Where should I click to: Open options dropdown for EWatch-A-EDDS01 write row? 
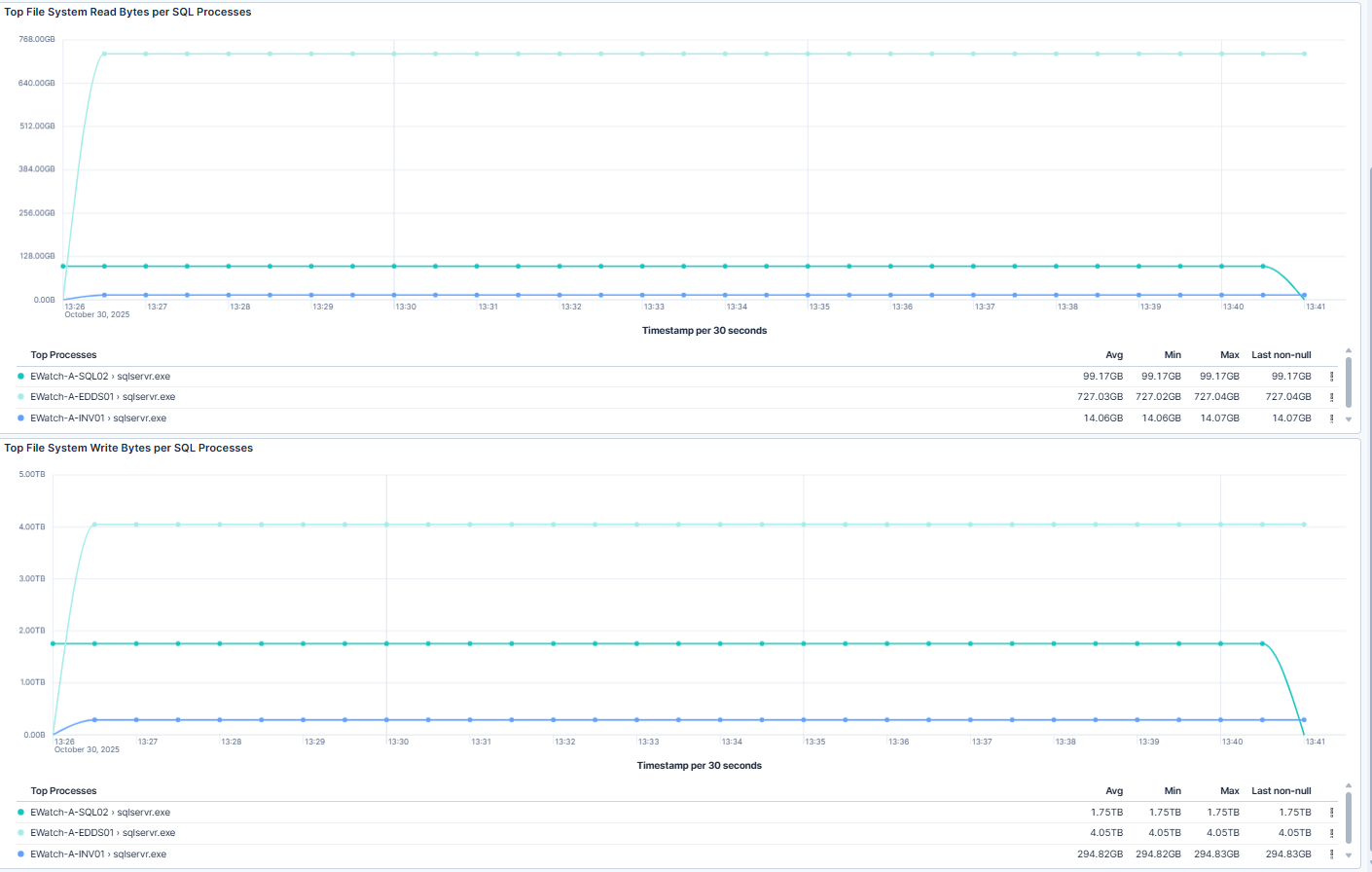(x=1332, y=833)
